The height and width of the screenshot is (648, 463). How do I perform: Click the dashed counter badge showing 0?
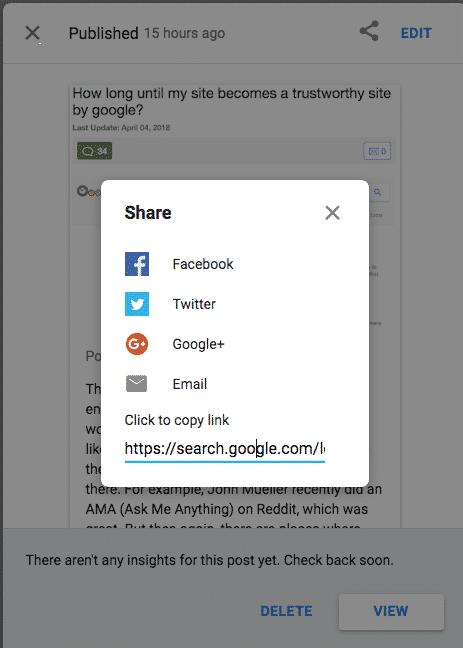(377, 151)
